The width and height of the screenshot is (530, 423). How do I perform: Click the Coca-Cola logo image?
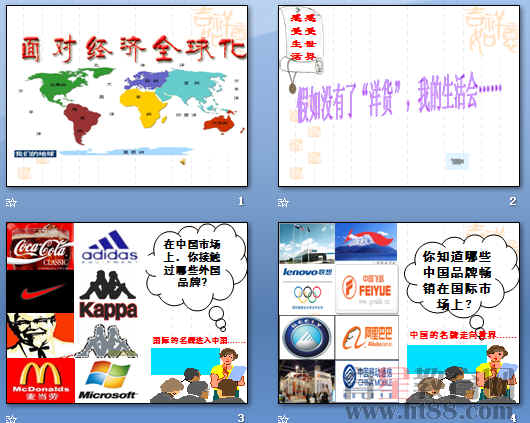[40, 247]
